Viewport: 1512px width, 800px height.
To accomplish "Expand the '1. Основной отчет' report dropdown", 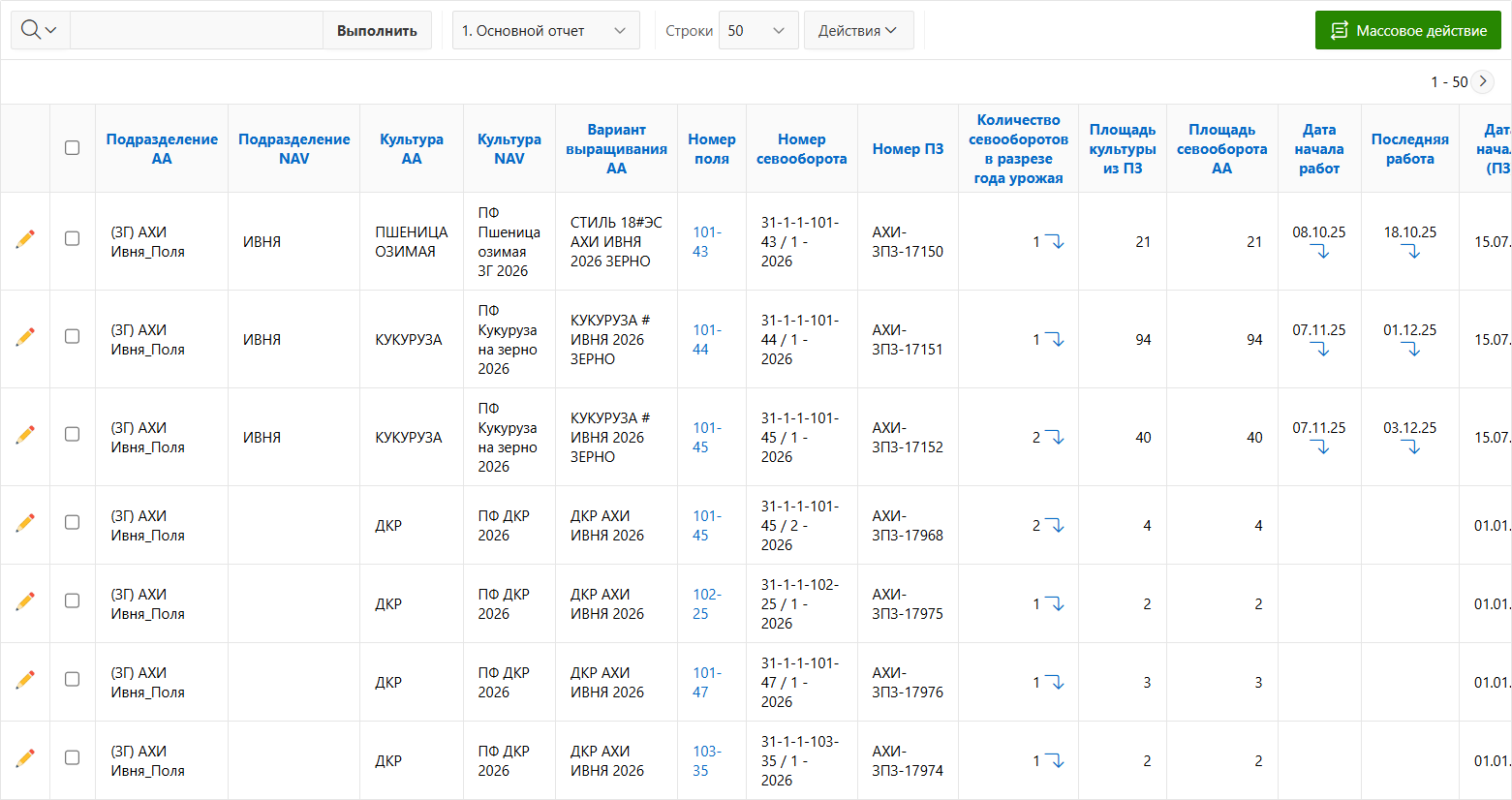I will (545, 30).
